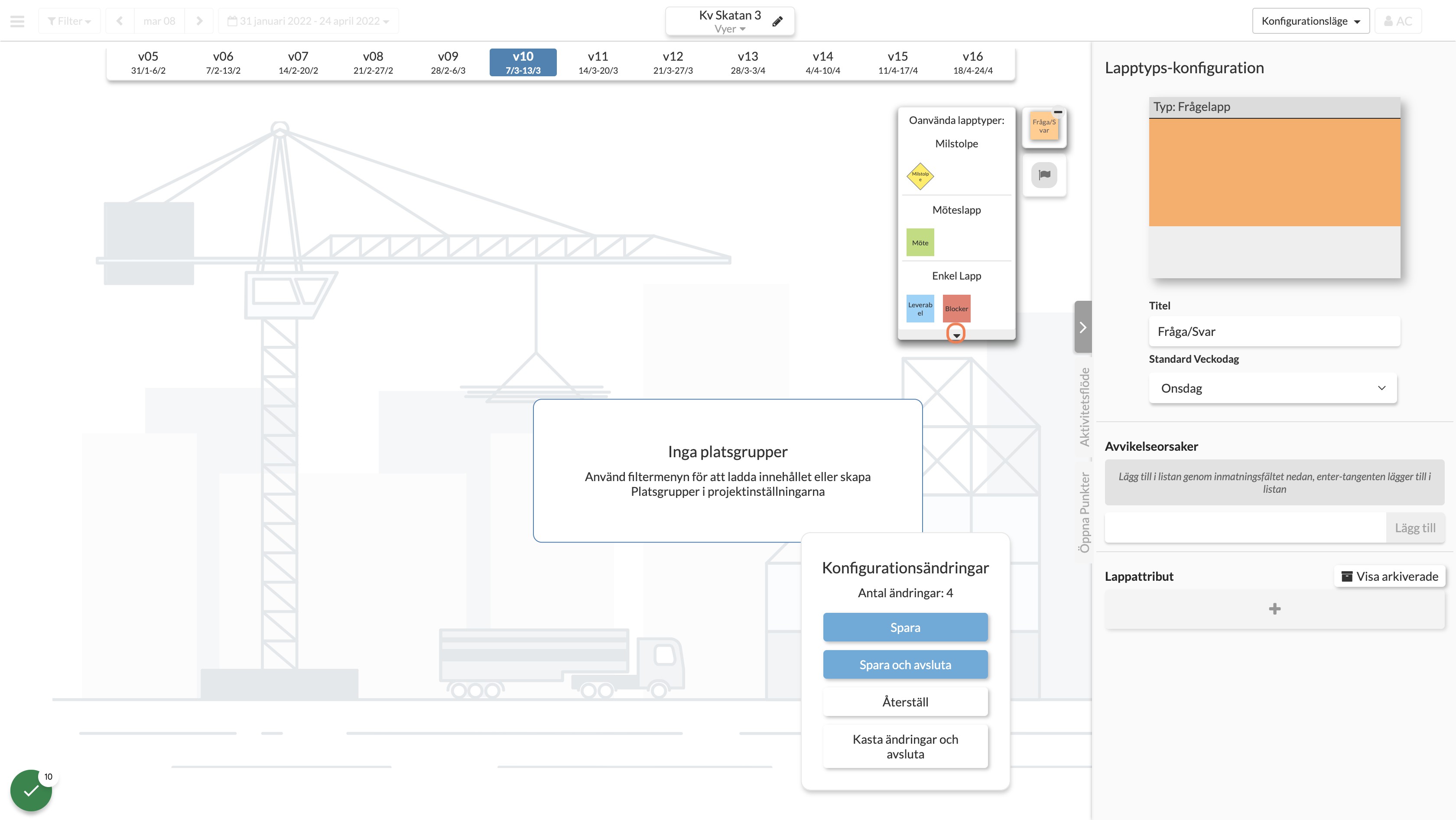This screenshot has width=1456, height=820.
Task: Go to next week arrow
Action: [x=199, y=21]
